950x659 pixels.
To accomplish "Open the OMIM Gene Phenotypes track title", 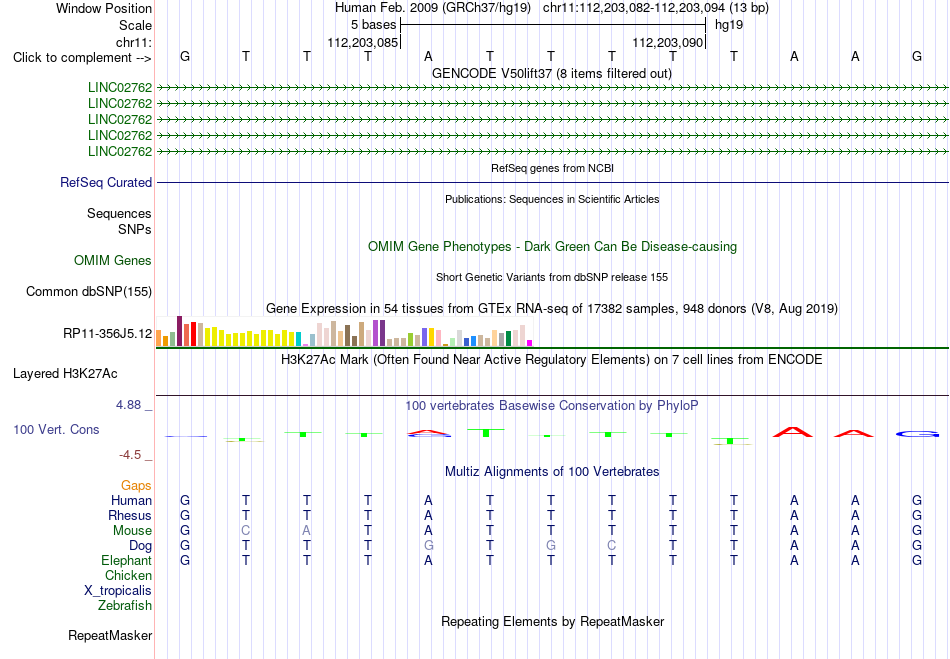I will coord(552,247).
